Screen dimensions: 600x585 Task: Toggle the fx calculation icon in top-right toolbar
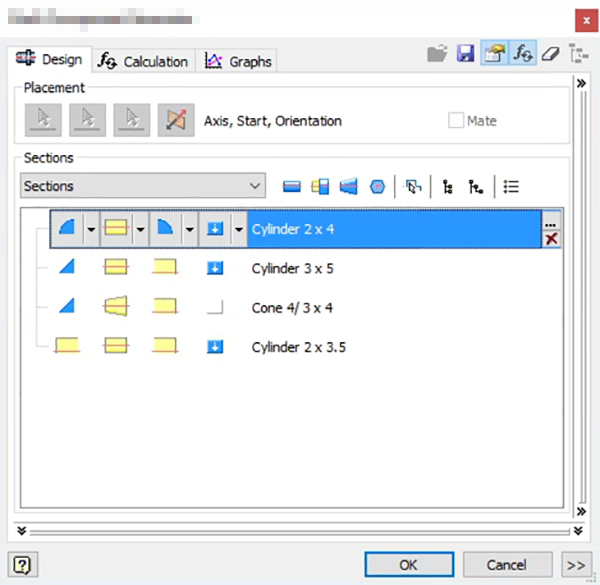(x=523, y=53)
